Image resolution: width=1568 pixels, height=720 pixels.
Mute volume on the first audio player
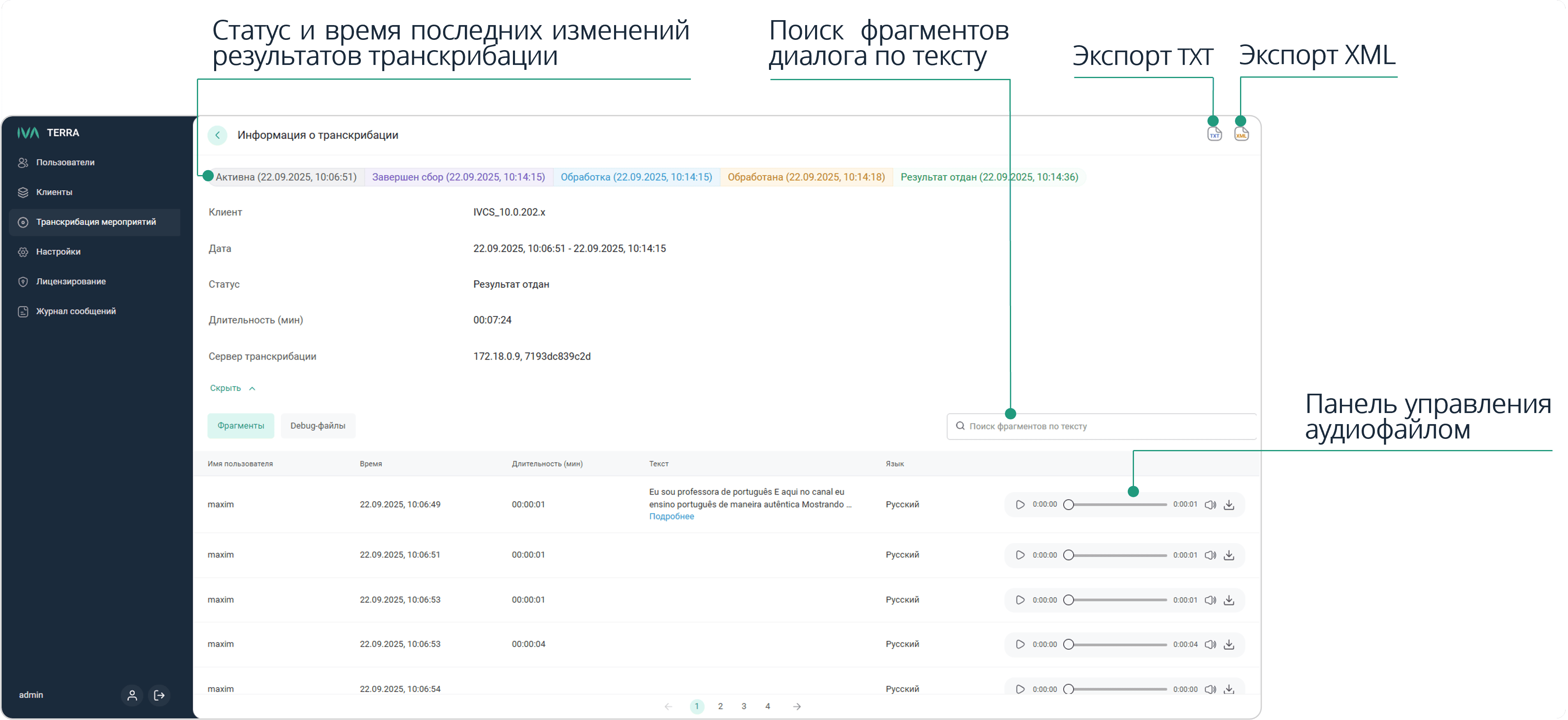tap(1210, 505)
